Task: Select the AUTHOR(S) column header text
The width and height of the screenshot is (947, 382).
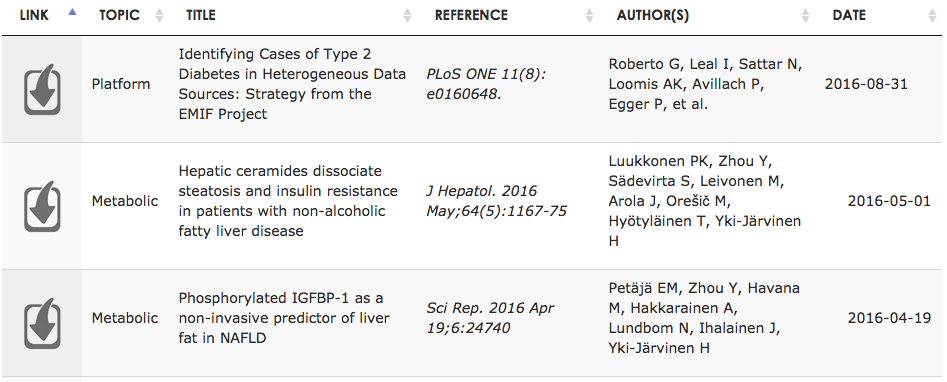Action: pos(653,16)
